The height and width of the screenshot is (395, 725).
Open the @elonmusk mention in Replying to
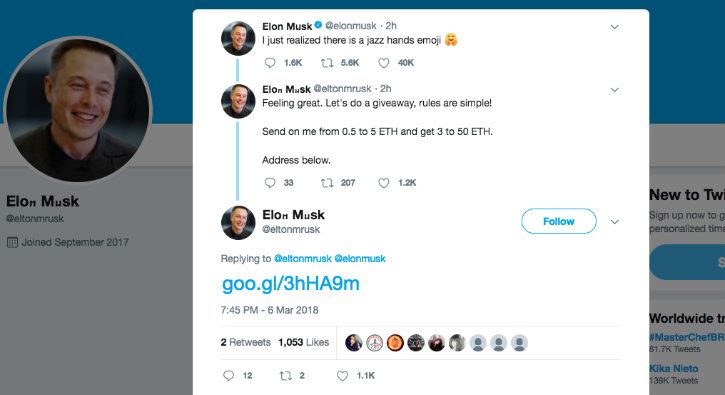click(360, 259)
